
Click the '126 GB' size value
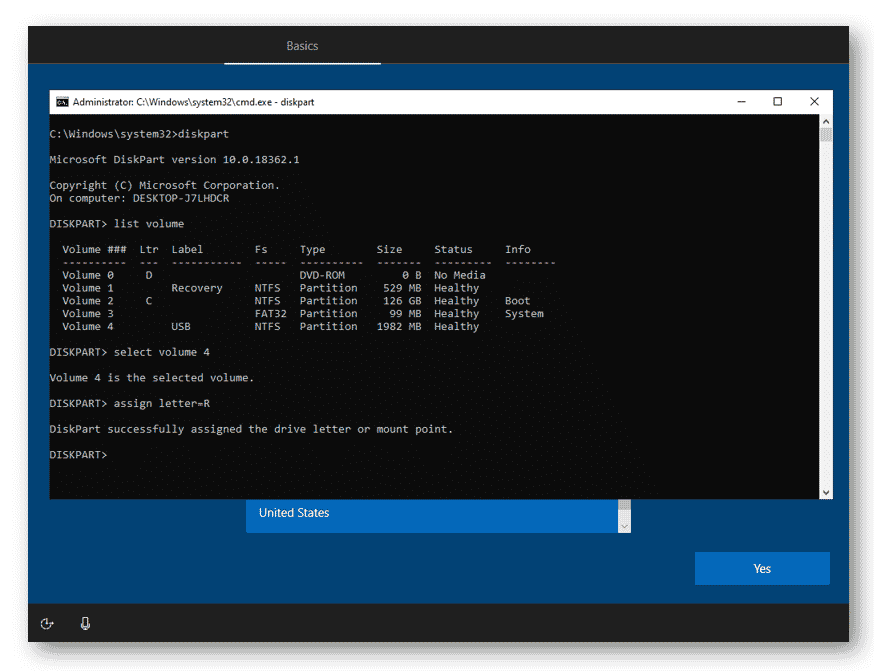[x=402, y=301]
